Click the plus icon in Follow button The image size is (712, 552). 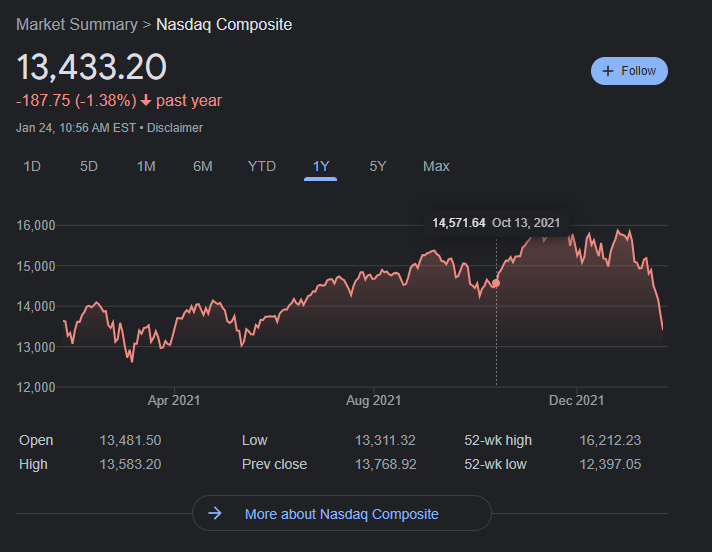pos(608,71)
